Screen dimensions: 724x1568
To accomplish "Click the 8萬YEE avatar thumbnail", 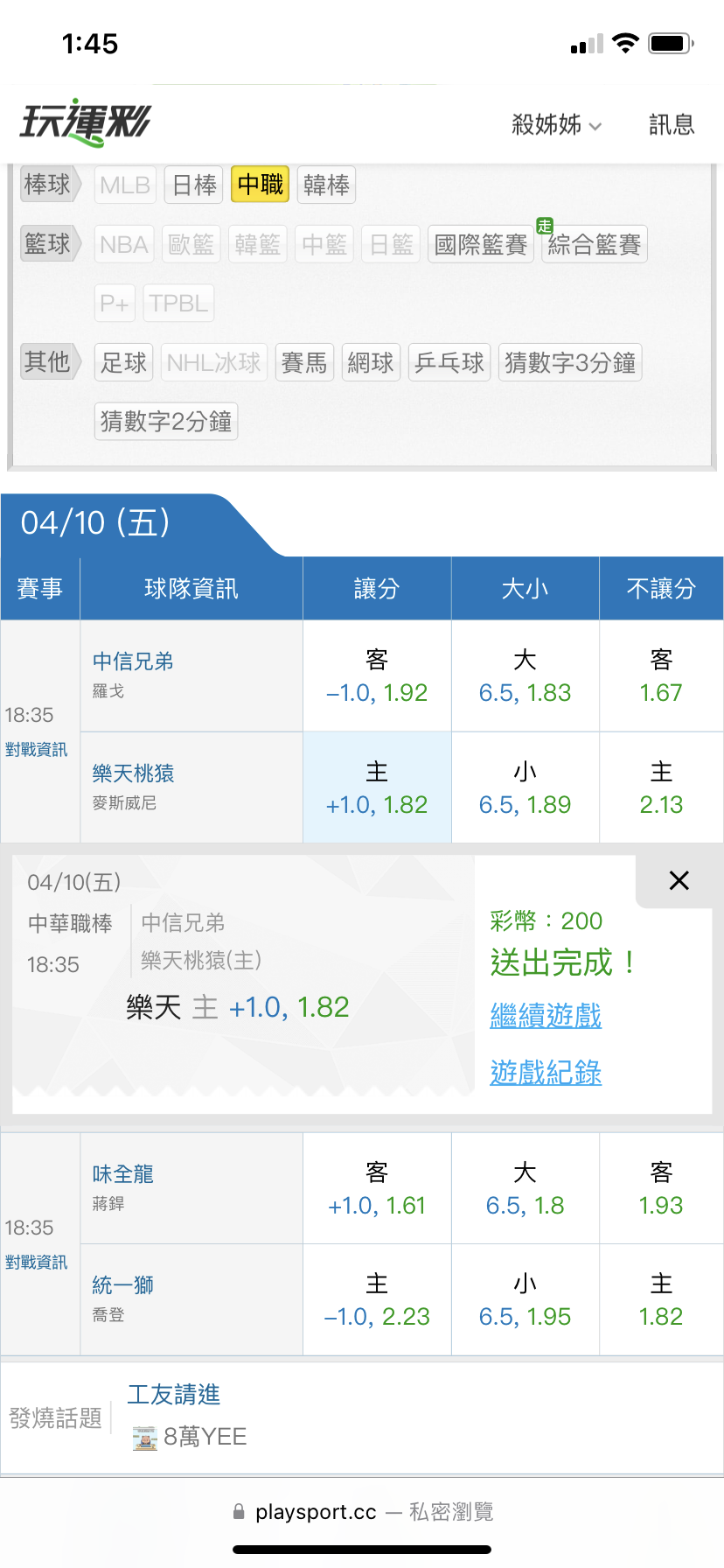I will point(144,1437).
